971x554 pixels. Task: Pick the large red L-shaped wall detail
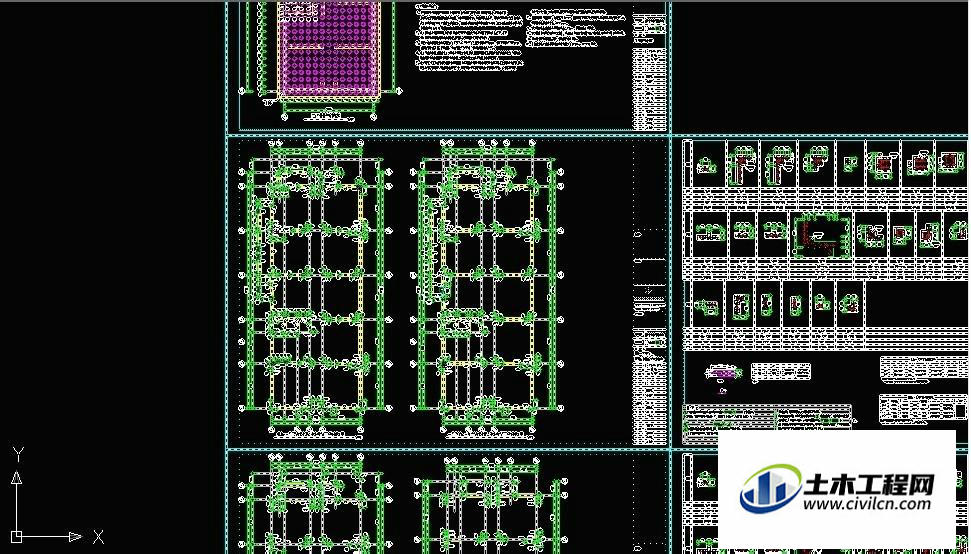click(x=820, y=235)
